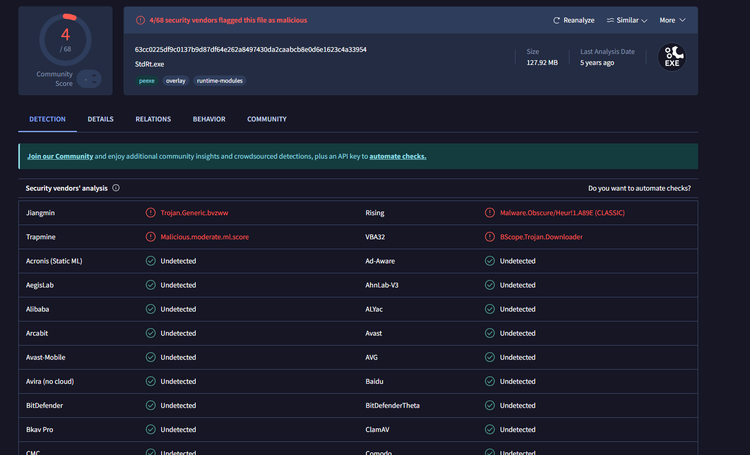Click the Reanalyze refresh icon
This screenshot has width=750, height=455.
[x=556, y=20]
